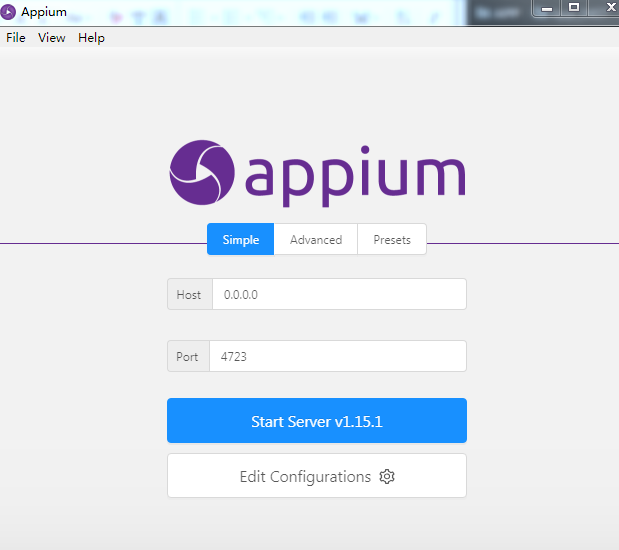Start Server v1.15.1

317,420
